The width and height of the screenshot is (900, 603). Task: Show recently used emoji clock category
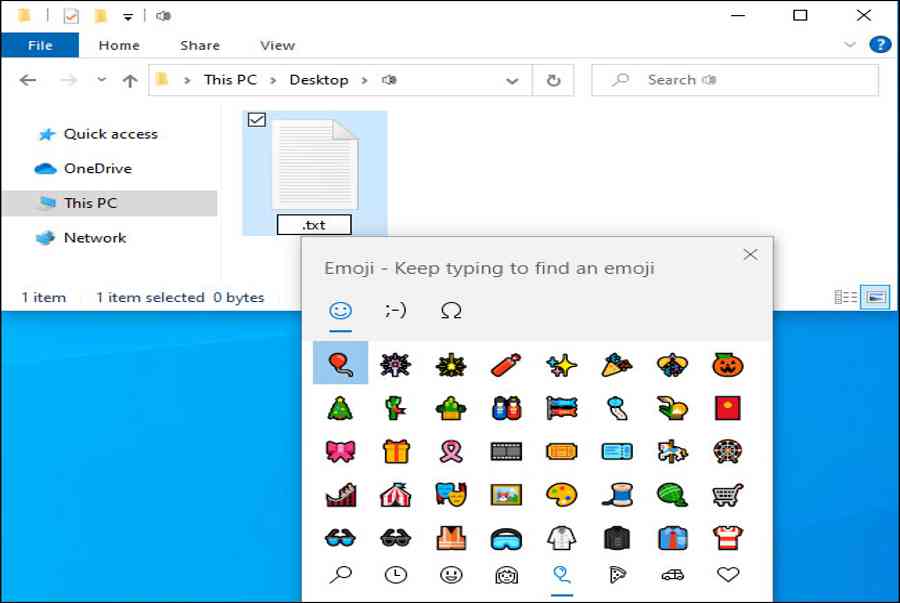(395, 574)
